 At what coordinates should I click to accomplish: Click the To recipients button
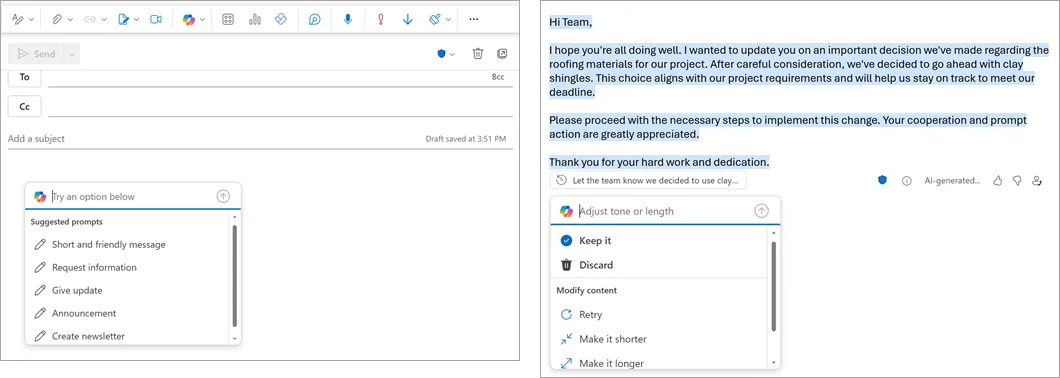click(x=24, y=77)
